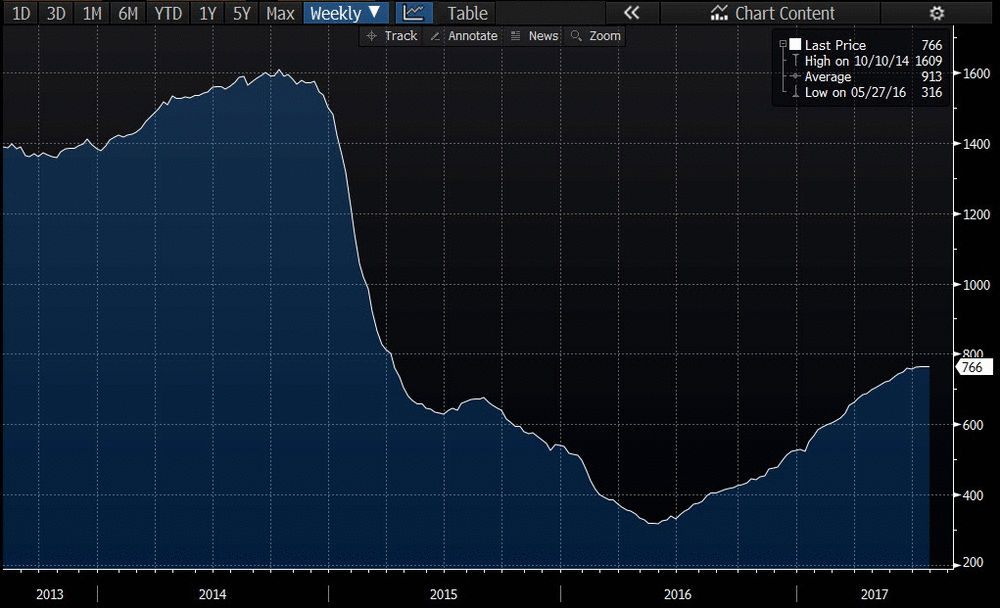Screen dimensions: 1000x608
Task: Activate the Annotate tool
Action: click(x=464, y=36)
